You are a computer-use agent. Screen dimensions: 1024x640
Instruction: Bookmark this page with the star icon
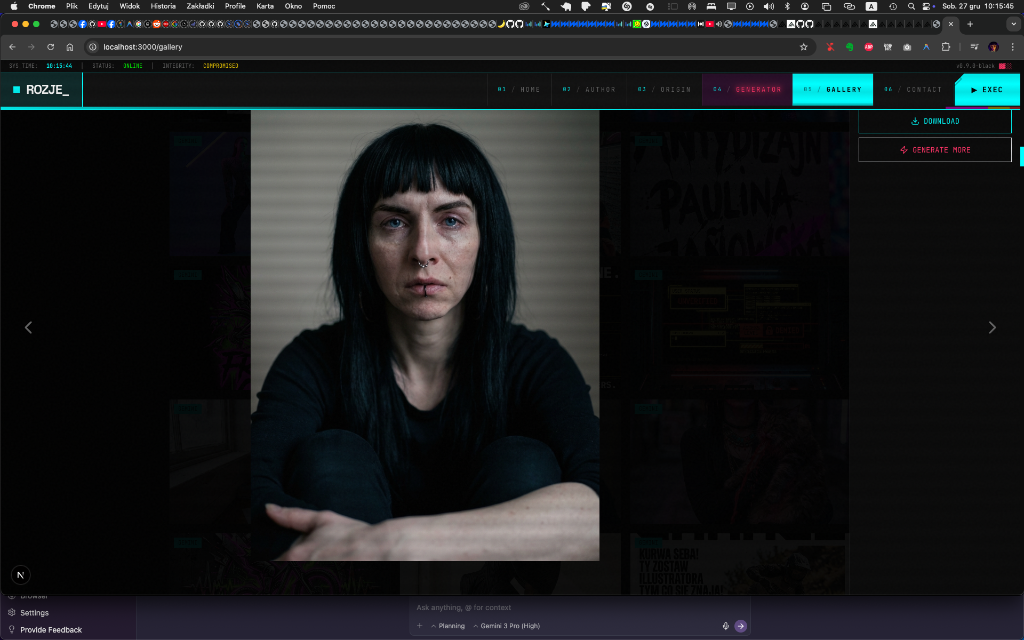point(803,47)
